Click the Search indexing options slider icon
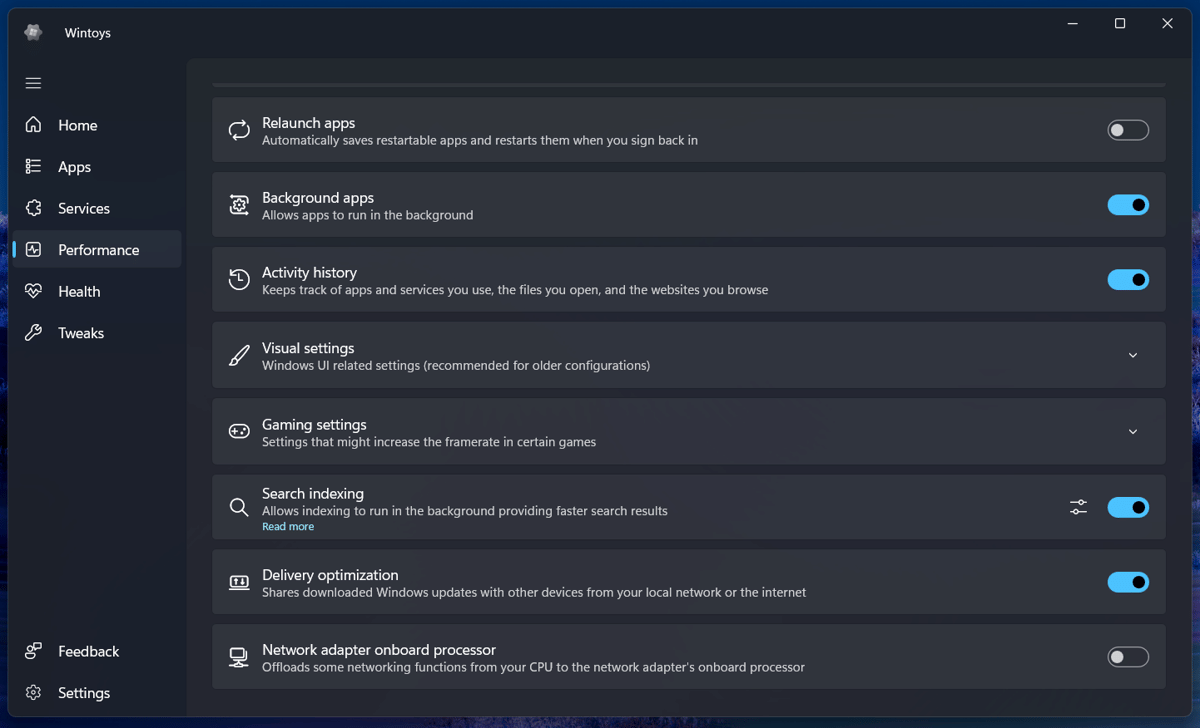Screen dimensions: 1200x728 tap(1078, 507)
